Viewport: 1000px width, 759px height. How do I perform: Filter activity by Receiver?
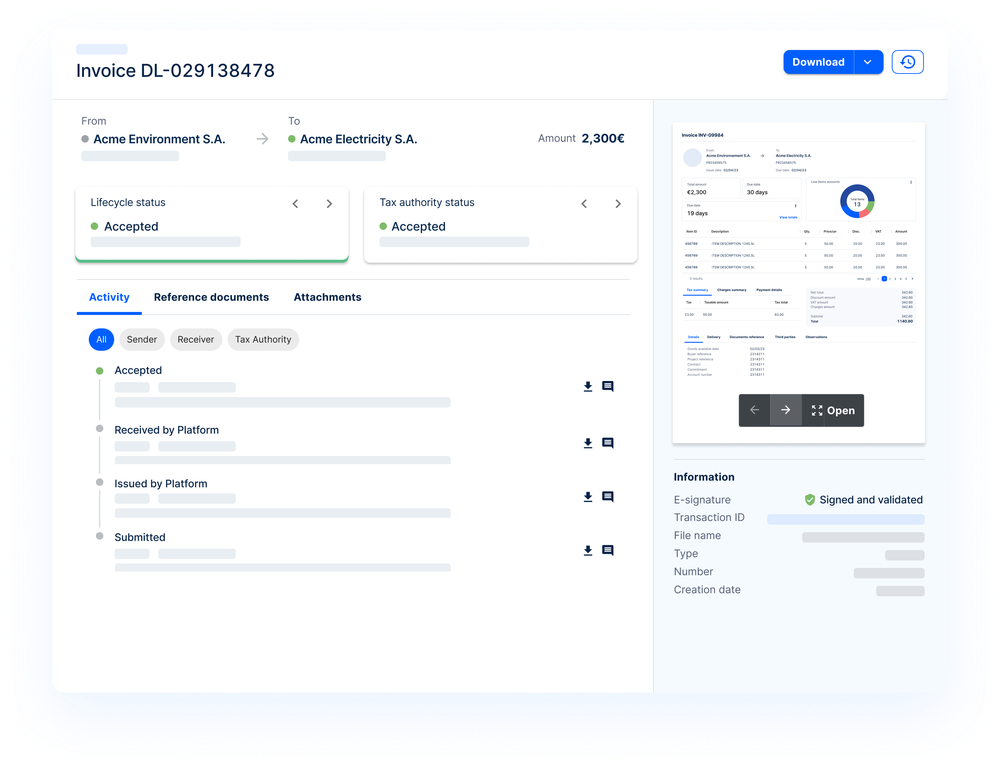coord(196,339)
